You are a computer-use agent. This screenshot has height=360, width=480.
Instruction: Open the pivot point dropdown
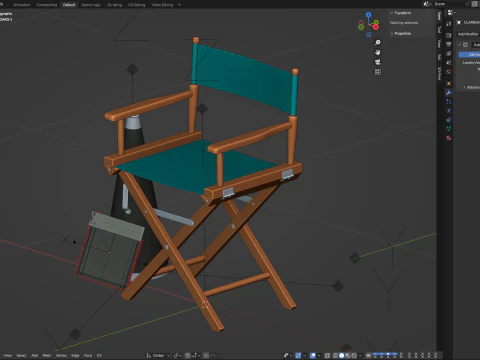[x=177, y=355]
